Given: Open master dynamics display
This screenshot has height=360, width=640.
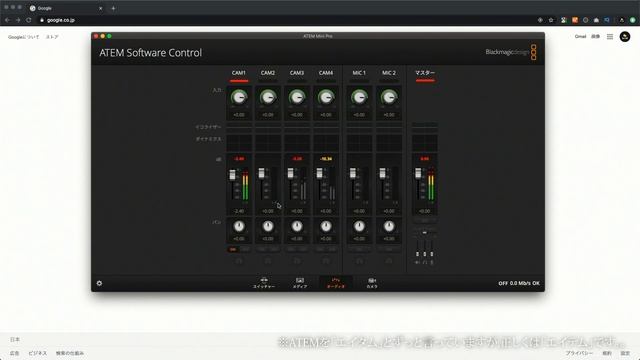Looking at the screenshot, I should (x=424, y=143).
